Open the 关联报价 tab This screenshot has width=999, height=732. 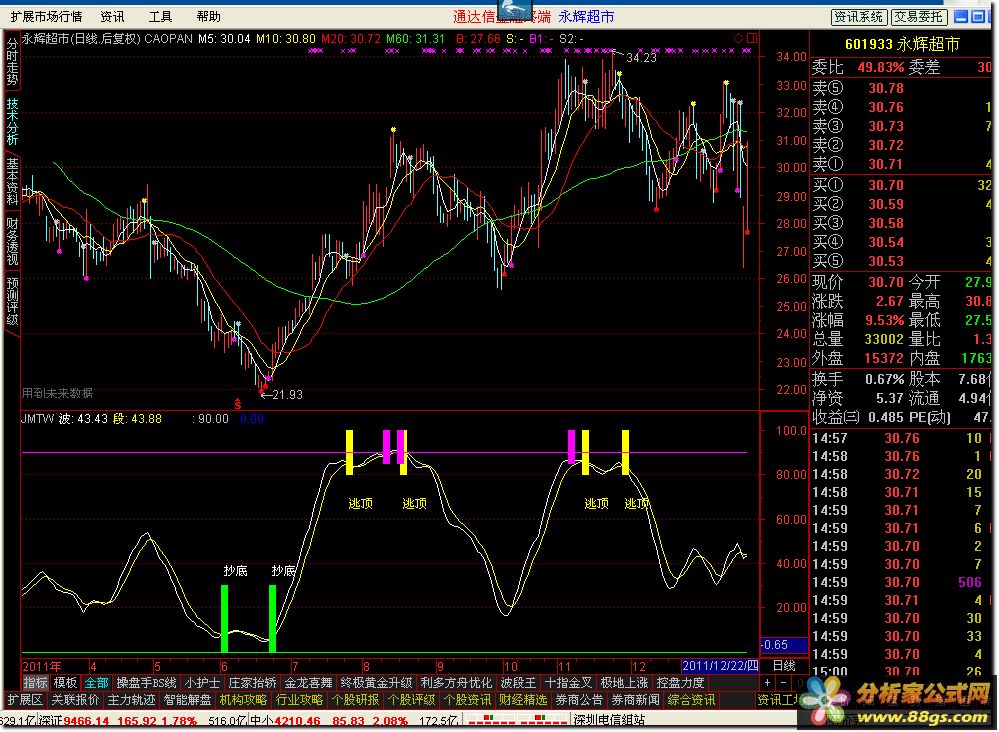point(75,700)
